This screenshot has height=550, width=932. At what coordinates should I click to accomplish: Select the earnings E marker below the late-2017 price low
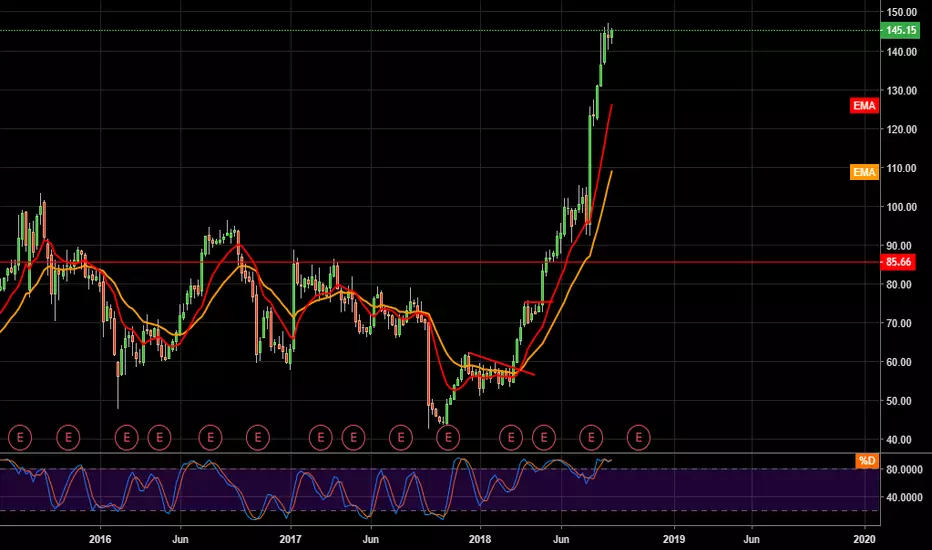click(x=448, y=438)
